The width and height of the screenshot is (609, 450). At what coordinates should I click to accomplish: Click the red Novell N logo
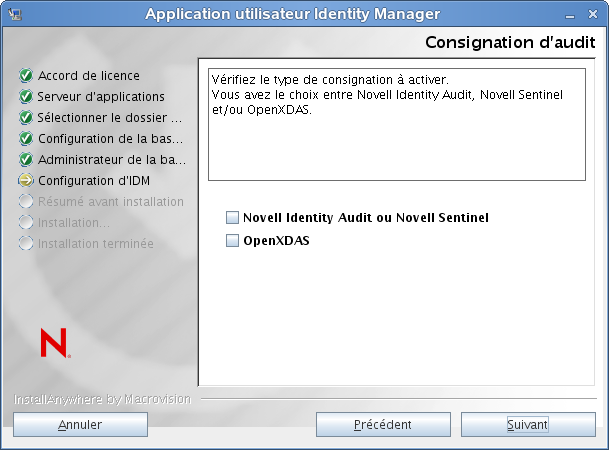tap(54, 343)
